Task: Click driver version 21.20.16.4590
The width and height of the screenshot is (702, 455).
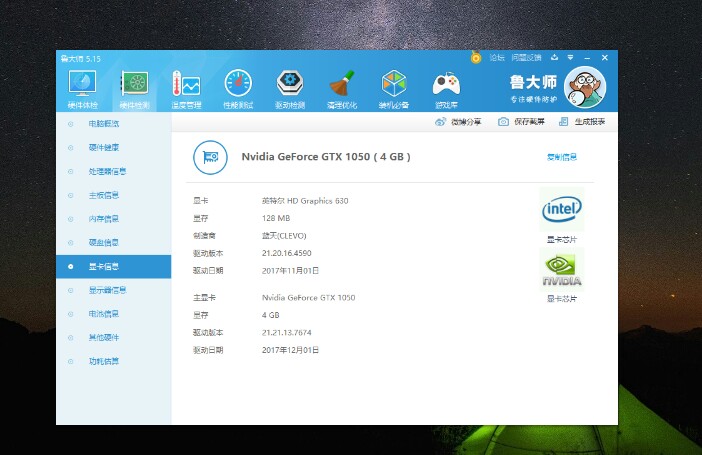Action: point(287,253)
